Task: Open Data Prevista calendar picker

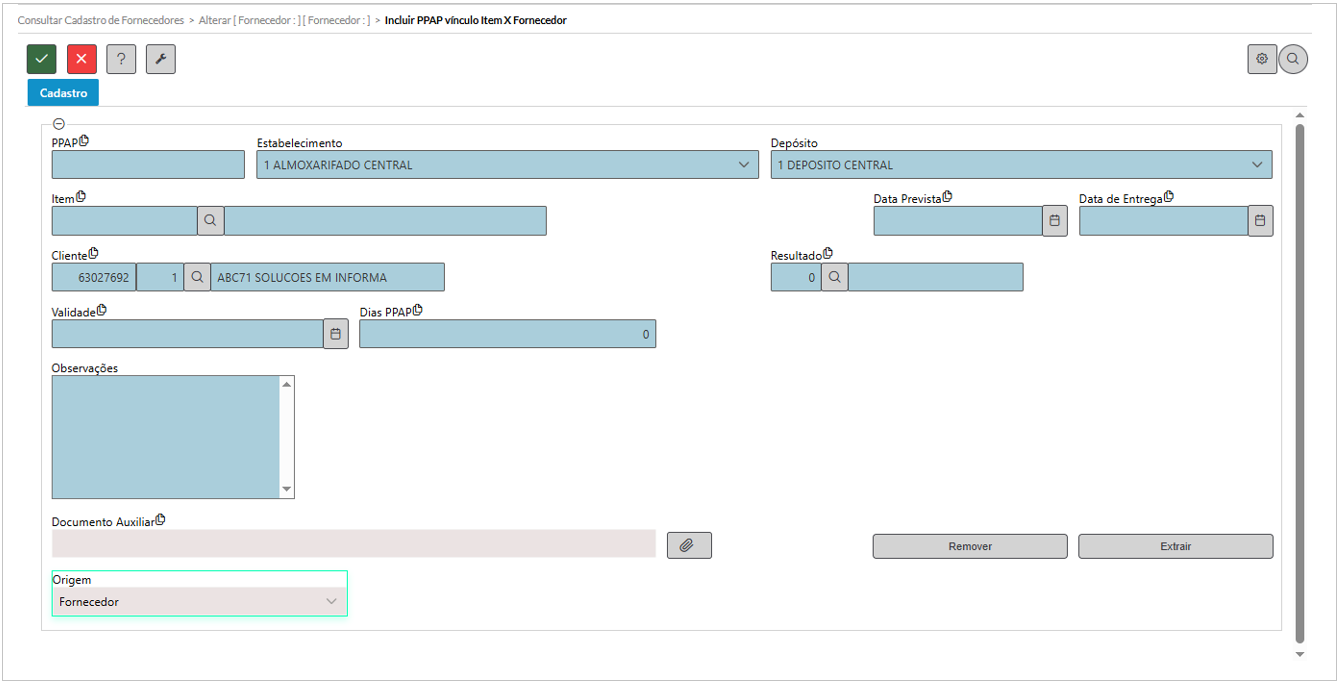Action: (x=1054, y=221)
